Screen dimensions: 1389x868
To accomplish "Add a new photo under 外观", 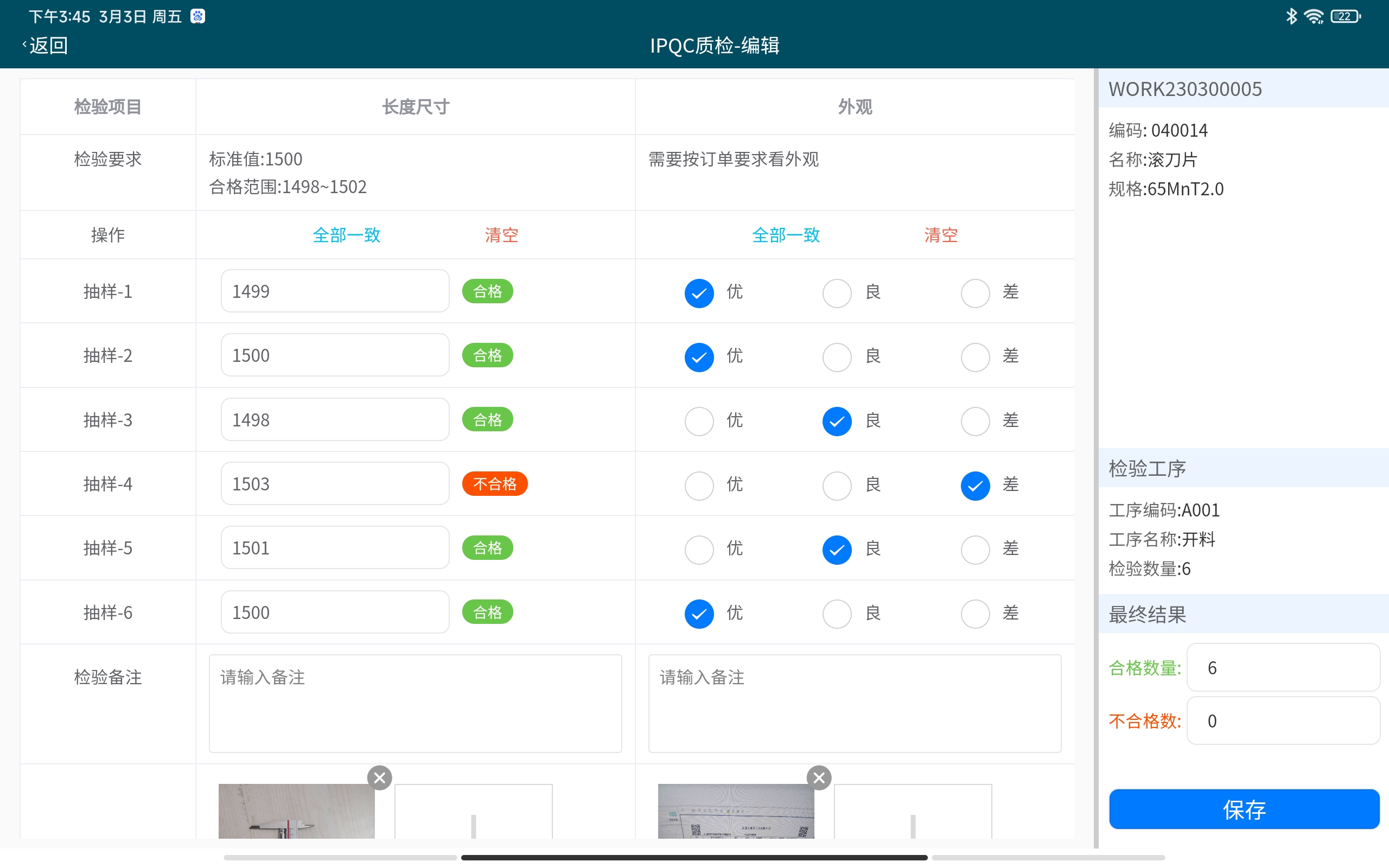I will tap(913, 812).
